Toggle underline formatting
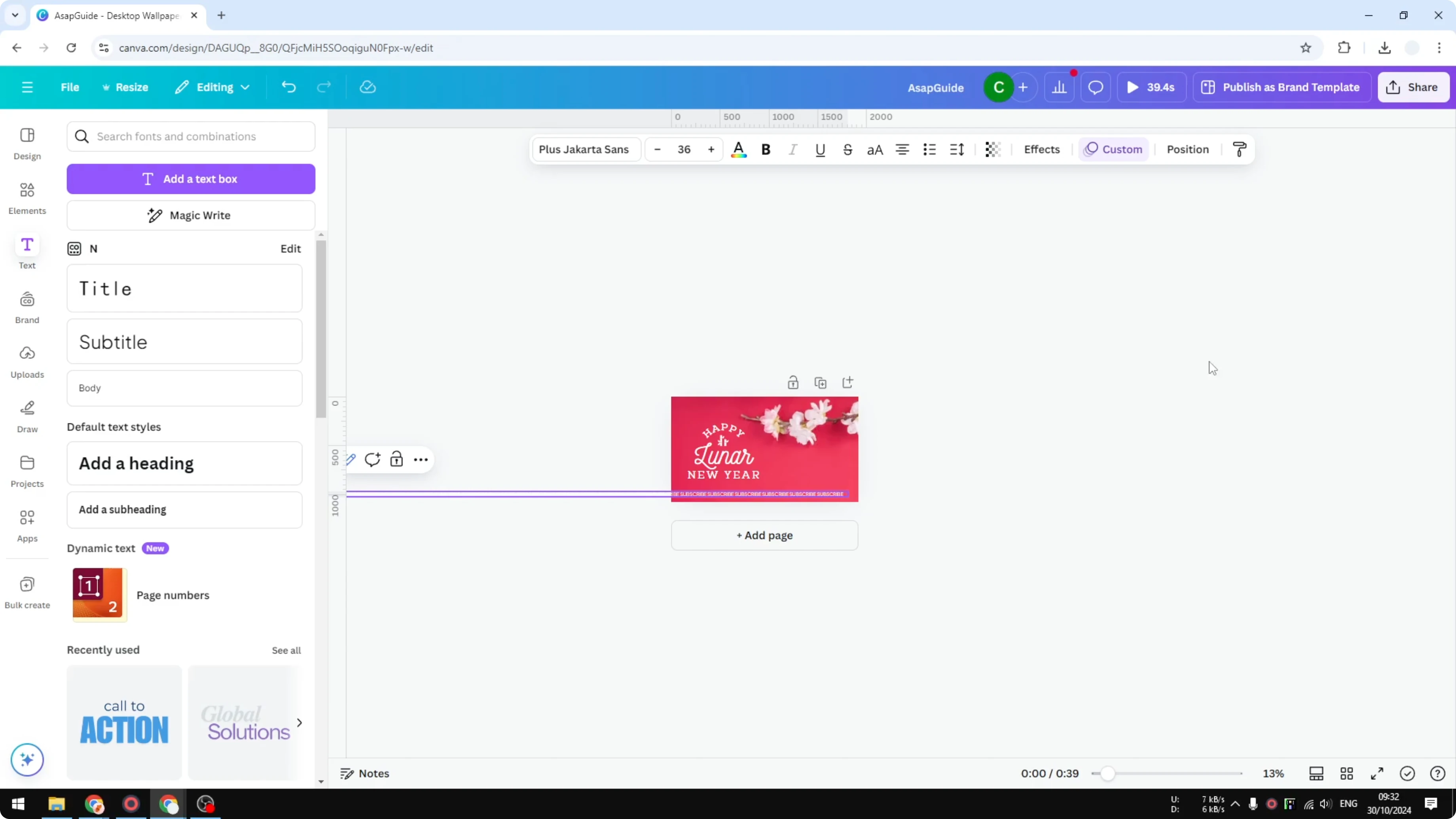 [x=820, y=149]
